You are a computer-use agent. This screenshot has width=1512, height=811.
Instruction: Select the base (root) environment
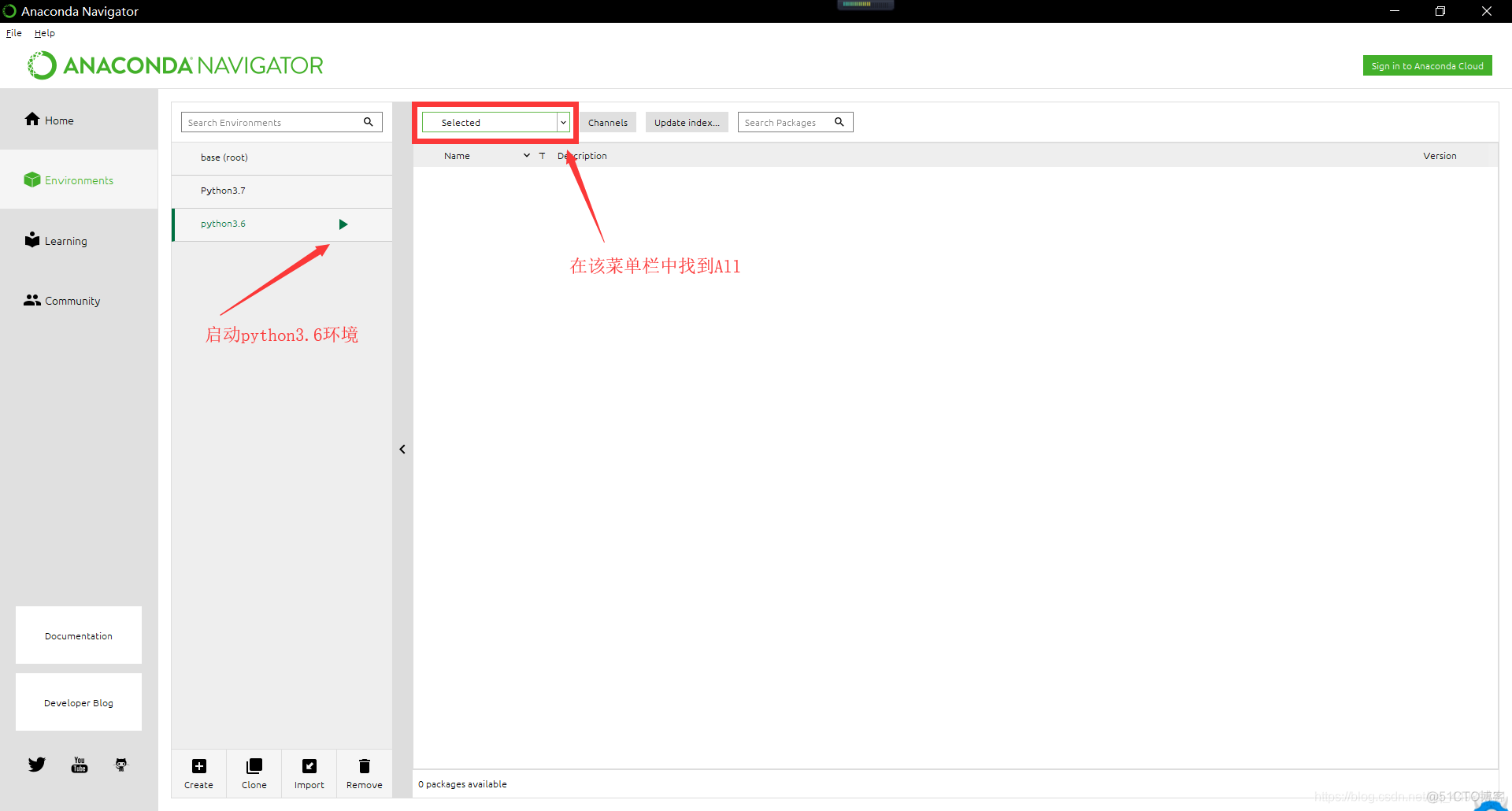coord(282,157)
